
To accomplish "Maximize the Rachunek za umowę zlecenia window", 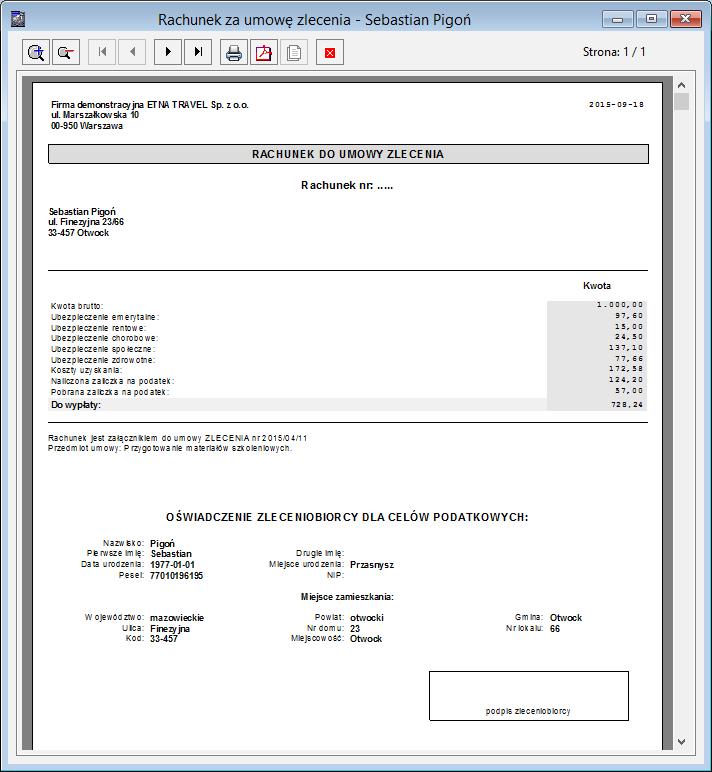I will pos(651,19).
